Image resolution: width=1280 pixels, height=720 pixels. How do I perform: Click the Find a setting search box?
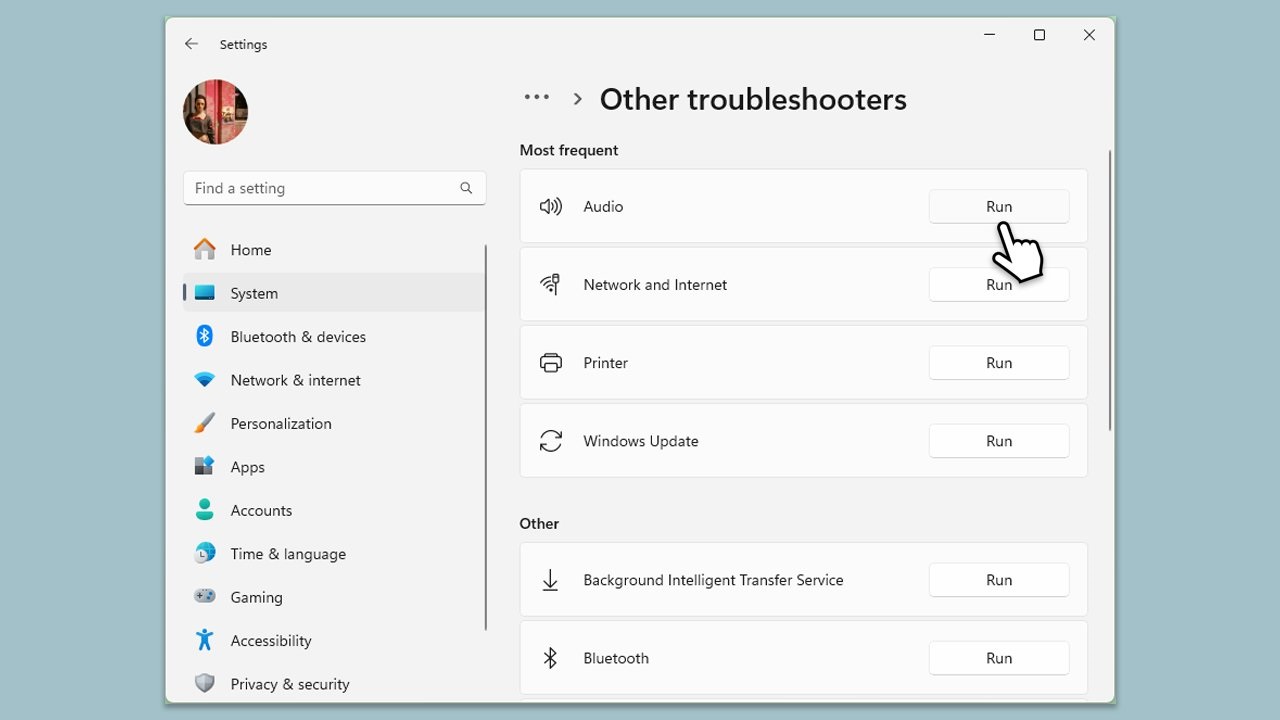320,188
